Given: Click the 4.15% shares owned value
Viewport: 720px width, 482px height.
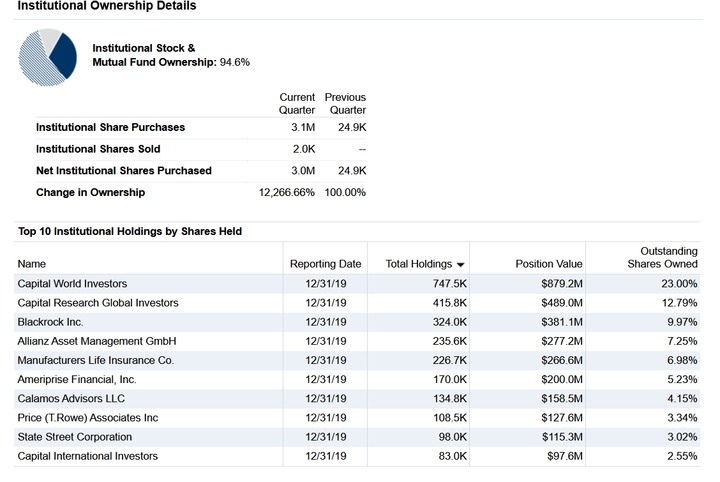Looking at the screenshot, I should [x=682, y=398].
